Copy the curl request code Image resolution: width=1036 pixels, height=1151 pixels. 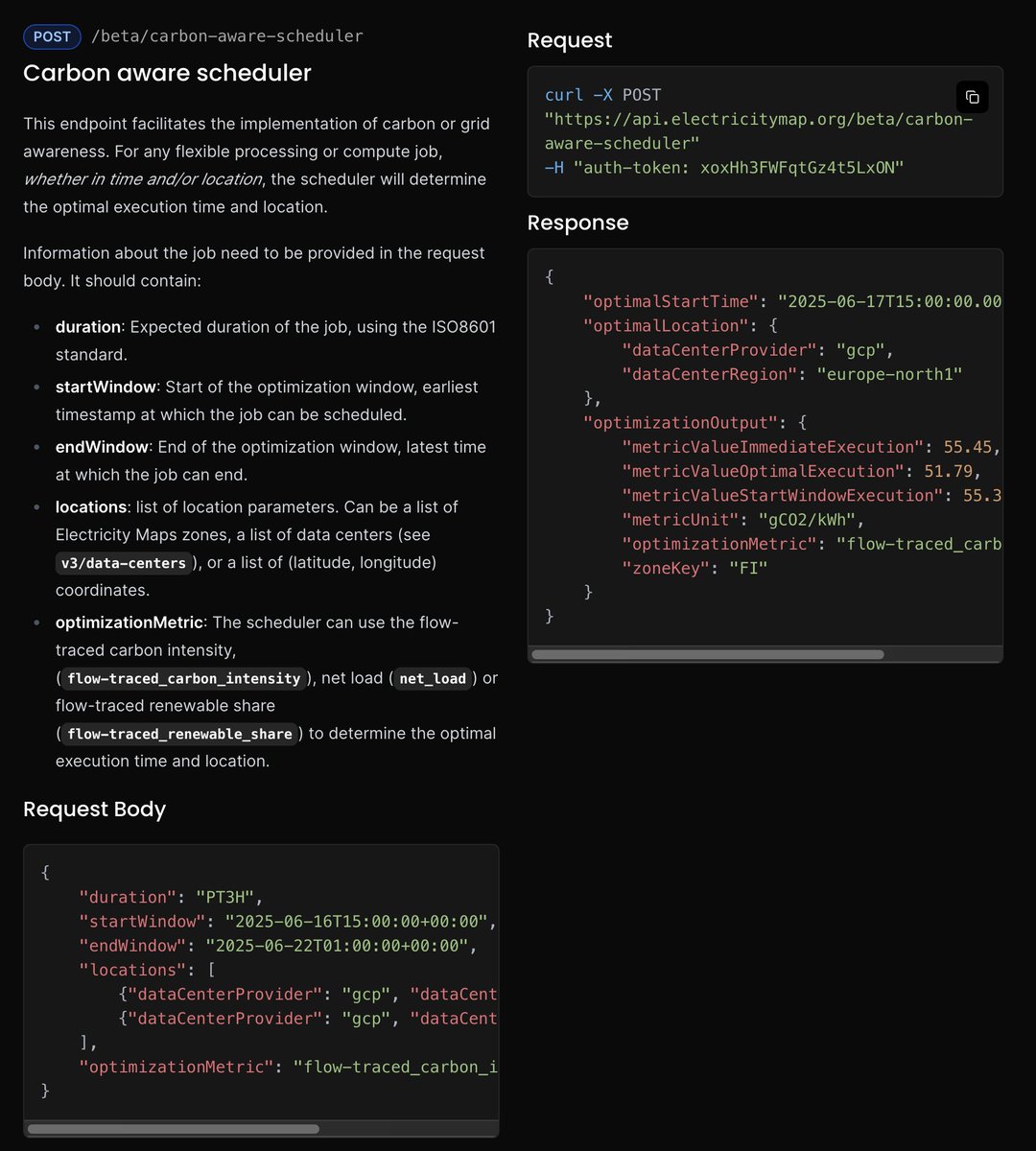(972, 97)
